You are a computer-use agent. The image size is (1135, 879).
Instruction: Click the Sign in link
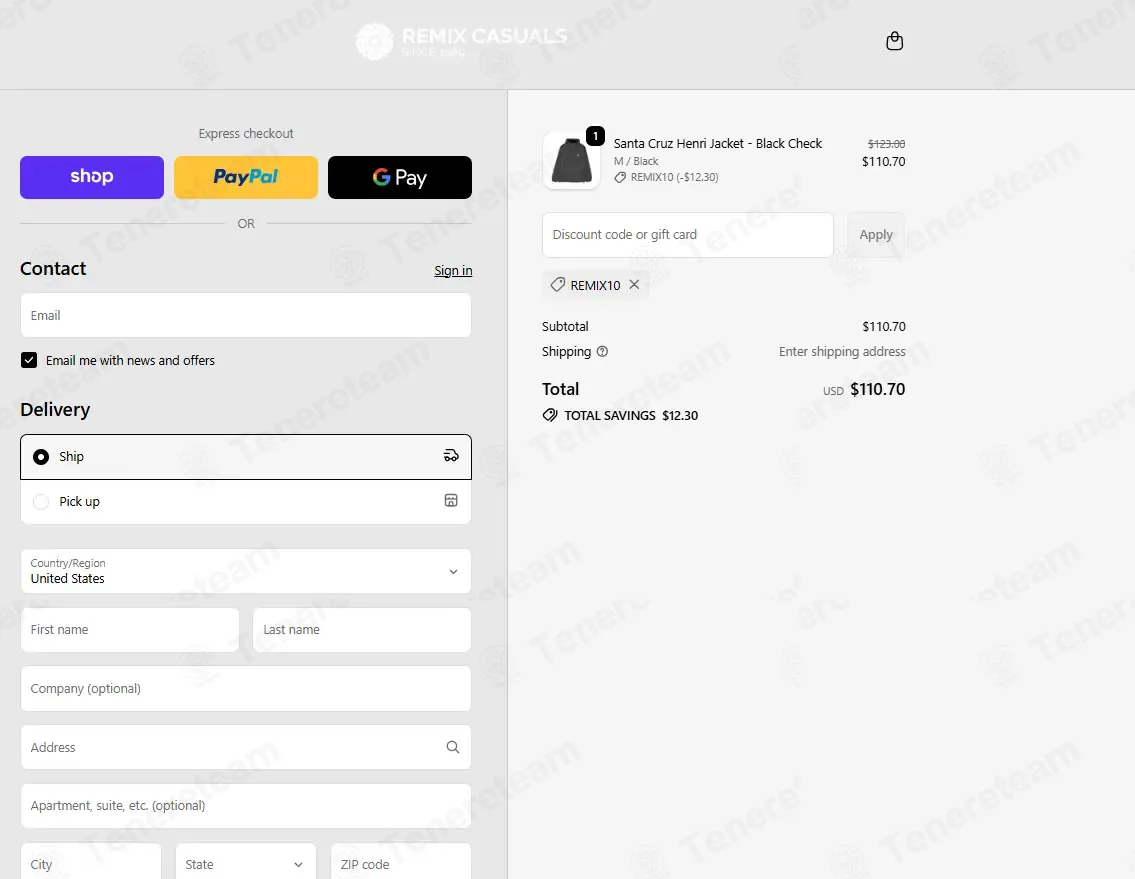point(453,270)
